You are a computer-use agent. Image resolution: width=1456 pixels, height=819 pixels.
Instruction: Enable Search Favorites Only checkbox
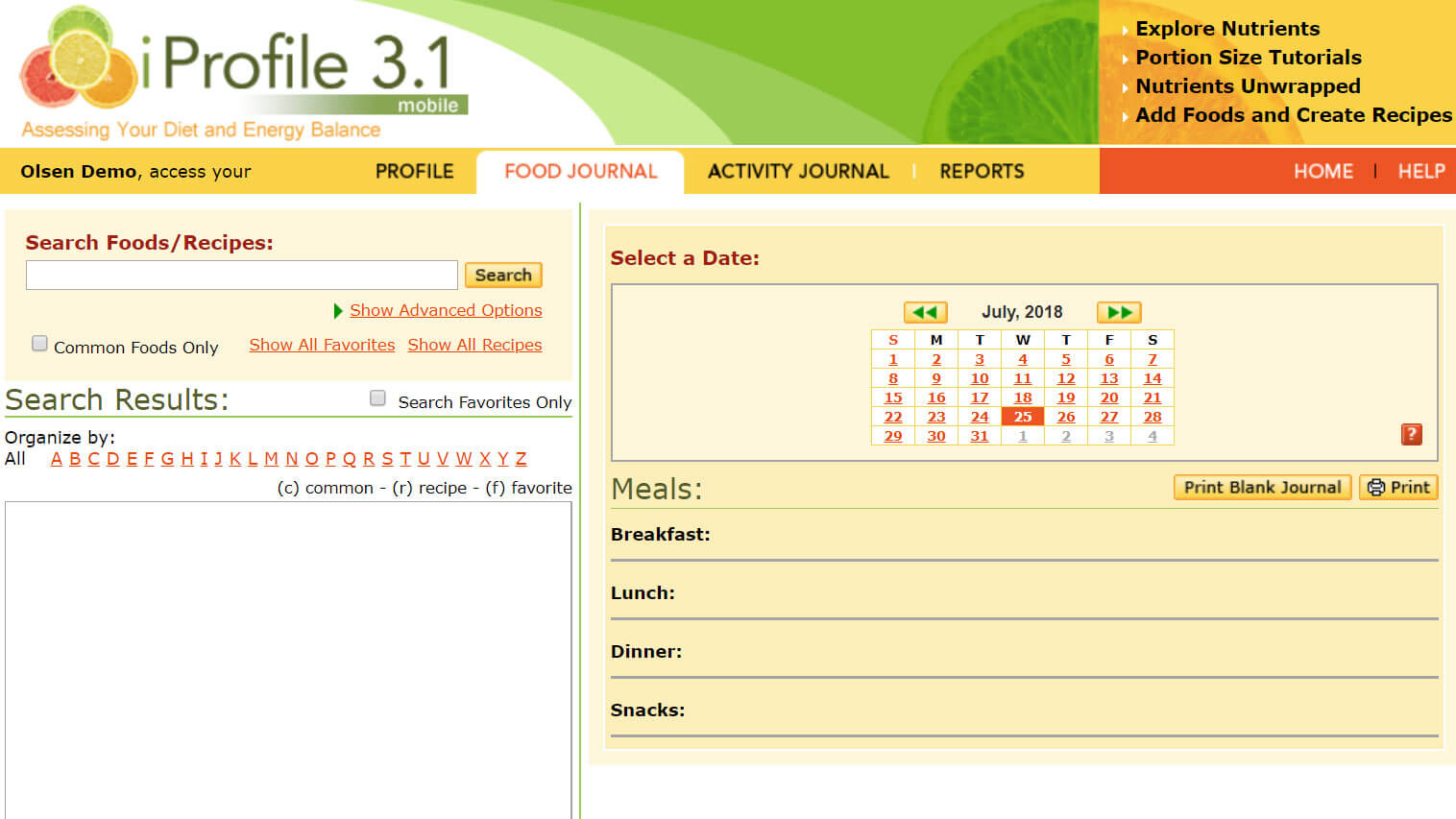click(377, 398)
